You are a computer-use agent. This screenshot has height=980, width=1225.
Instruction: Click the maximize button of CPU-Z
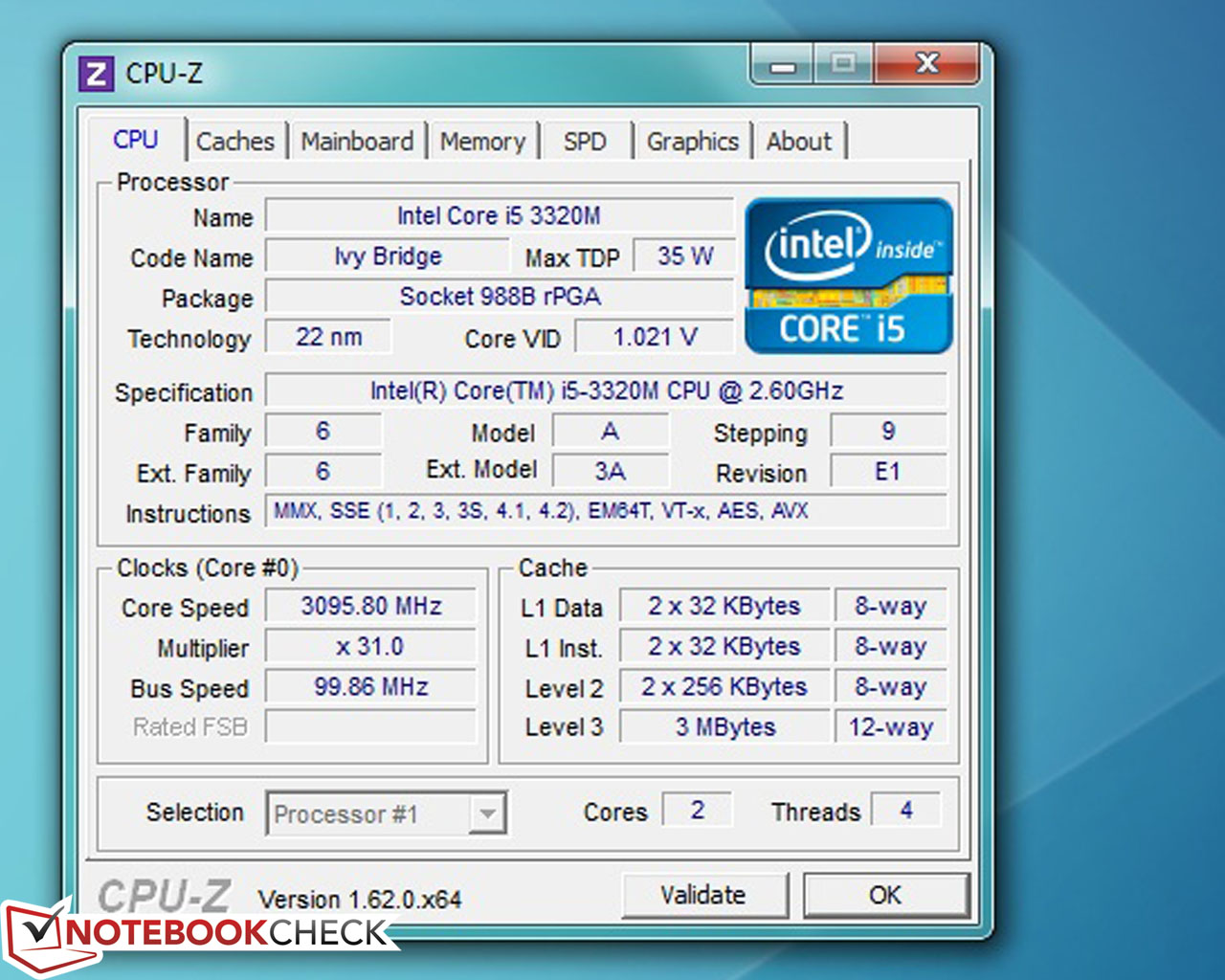pos(843,65)
